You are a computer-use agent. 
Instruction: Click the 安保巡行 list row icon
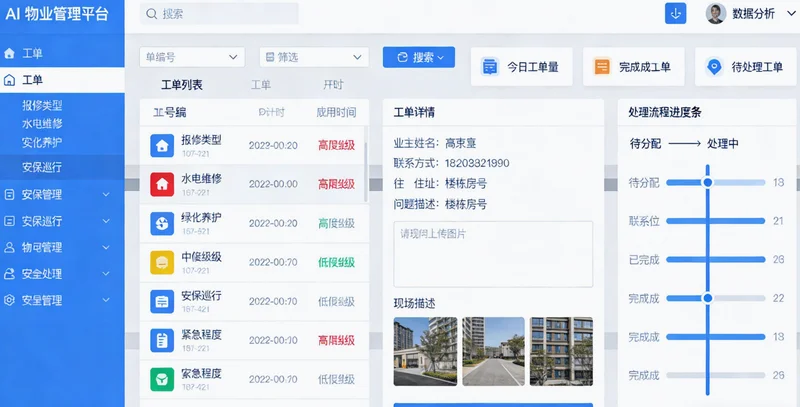pyautogui.click(x=162, y=301)
